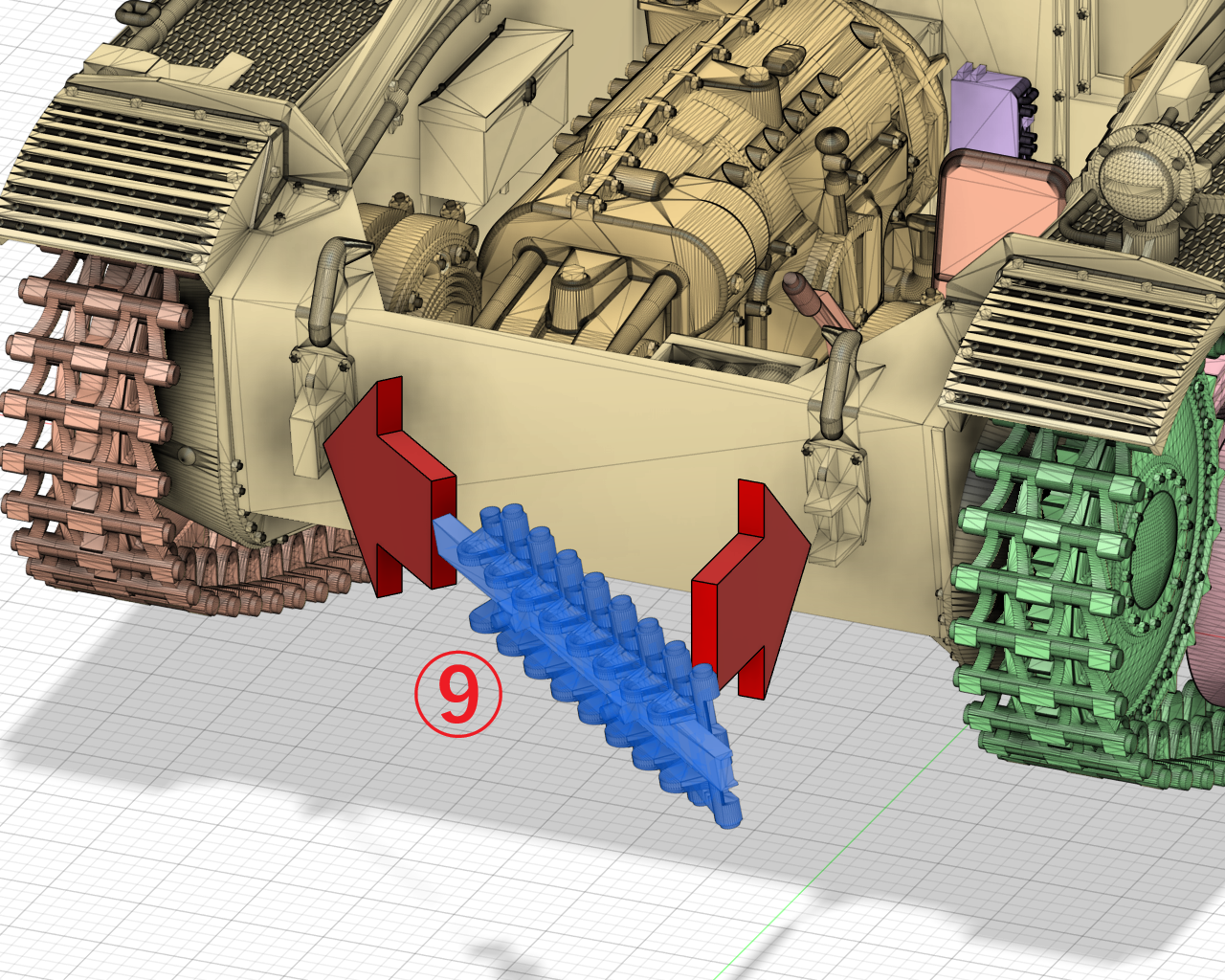Click the purple box component
Image resolution: width=1225 pixels, height=980 pixels.
click(x=986, y=110)
